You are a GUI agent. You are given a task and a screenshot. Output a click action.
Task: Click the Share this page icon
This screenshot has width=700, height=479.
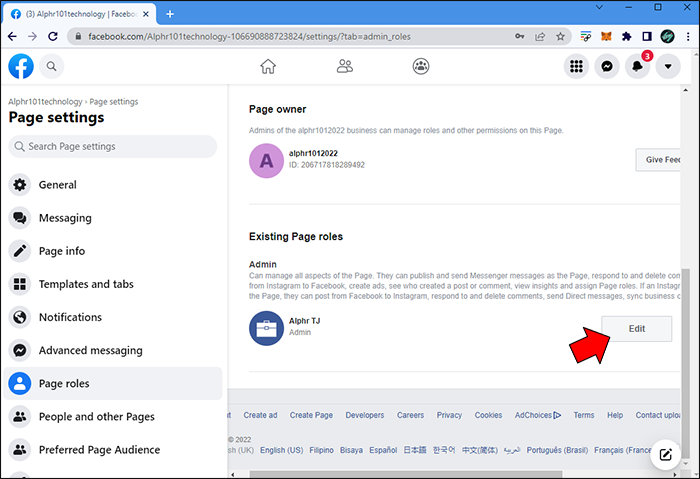click(x=540, y=37)
